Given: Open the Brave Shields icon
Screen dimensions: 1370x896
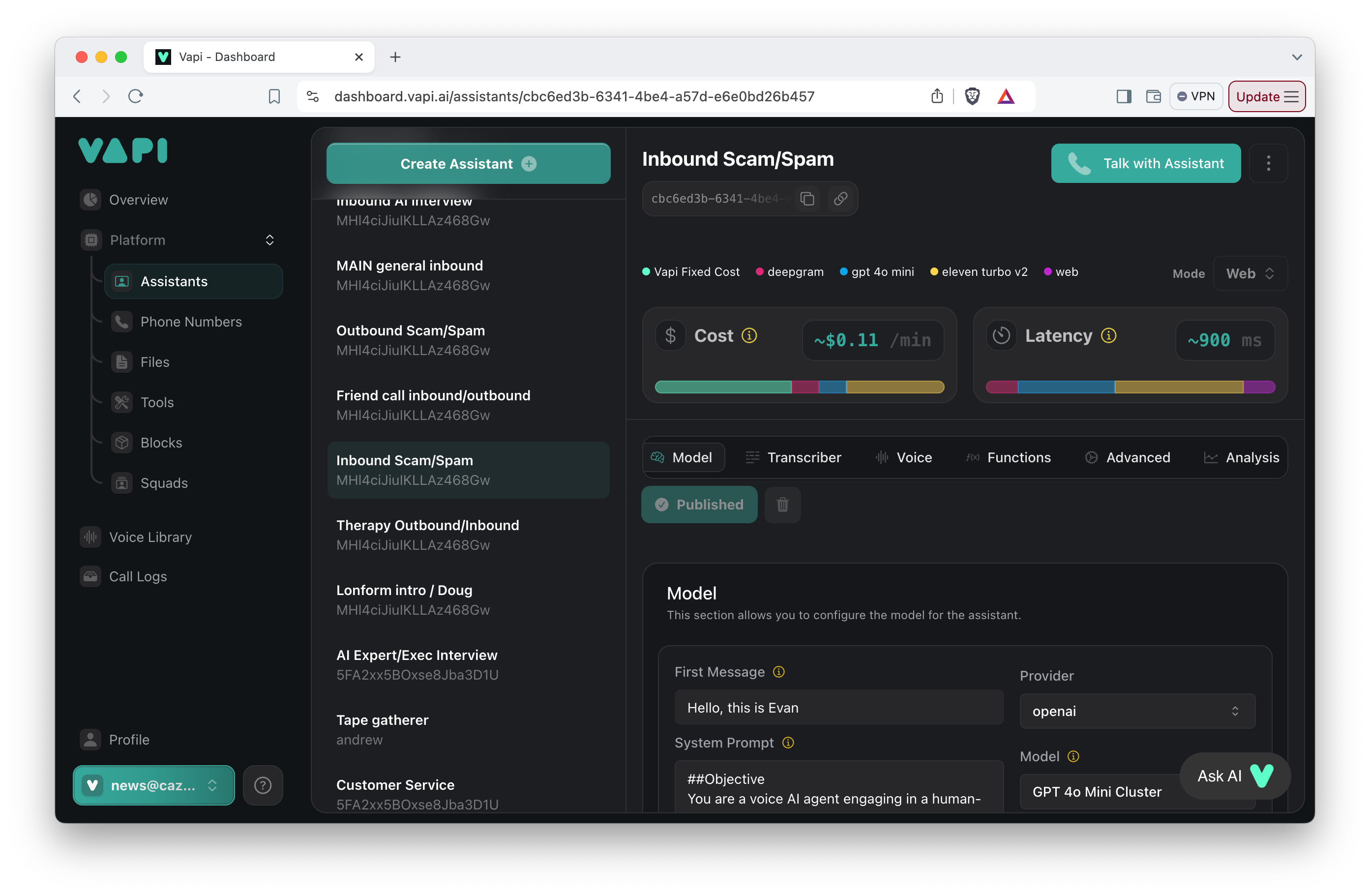Looking at the screenshot, I should coord(972,96).
